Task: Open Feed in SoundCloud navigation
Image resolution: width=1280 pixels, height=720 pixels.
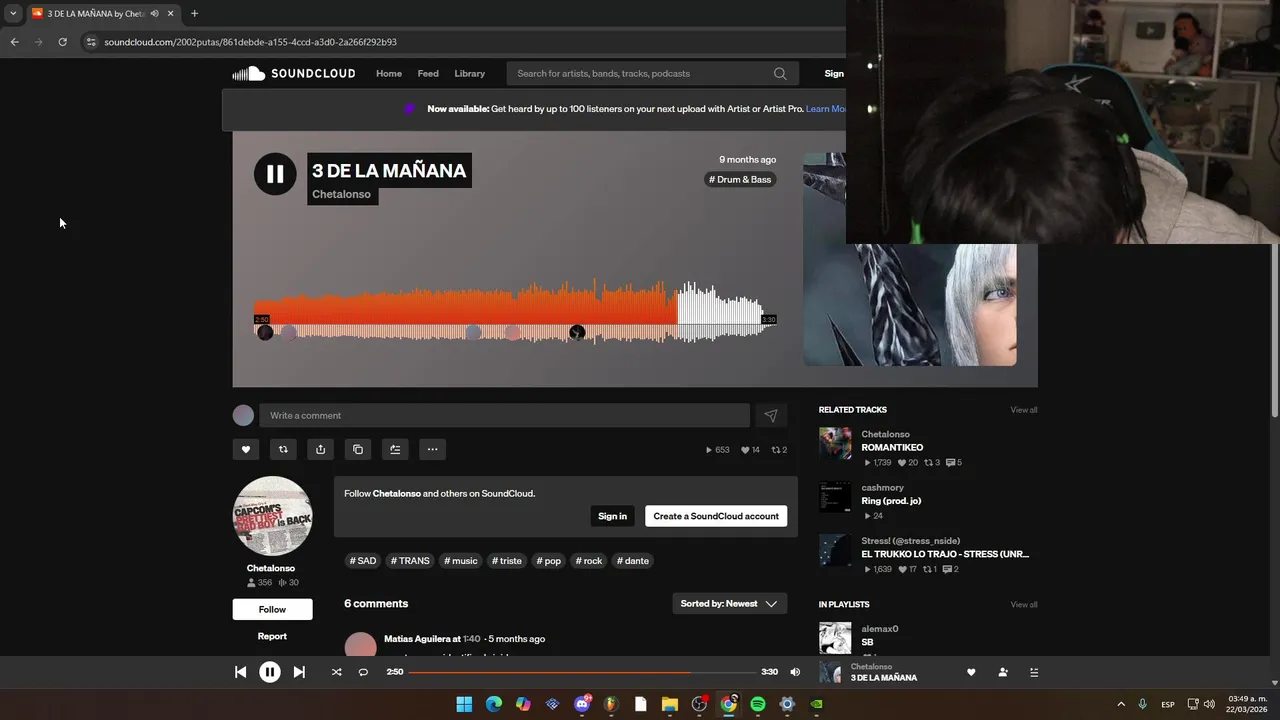Action: [x=428, y=73]
